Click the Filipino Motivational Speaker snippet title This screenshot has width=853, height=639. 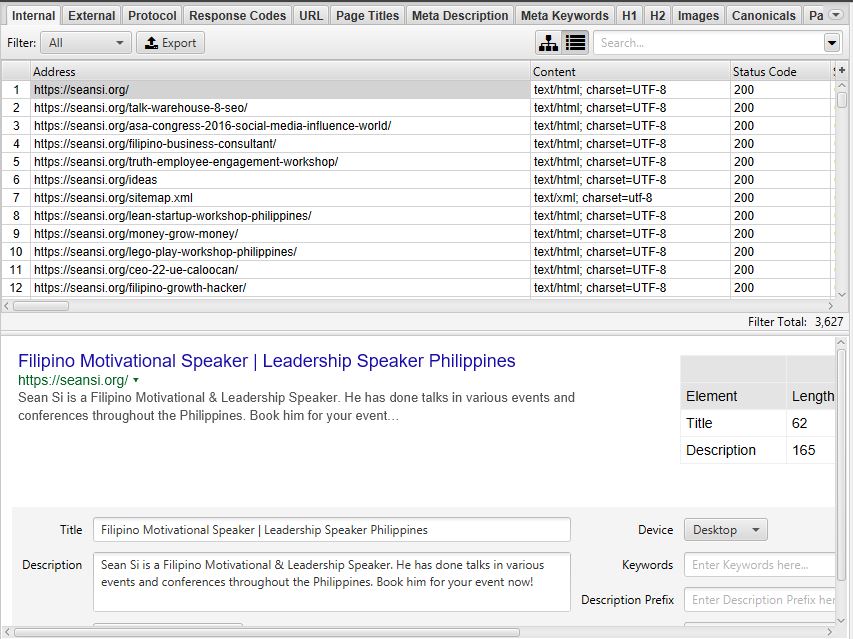[267, 361]
